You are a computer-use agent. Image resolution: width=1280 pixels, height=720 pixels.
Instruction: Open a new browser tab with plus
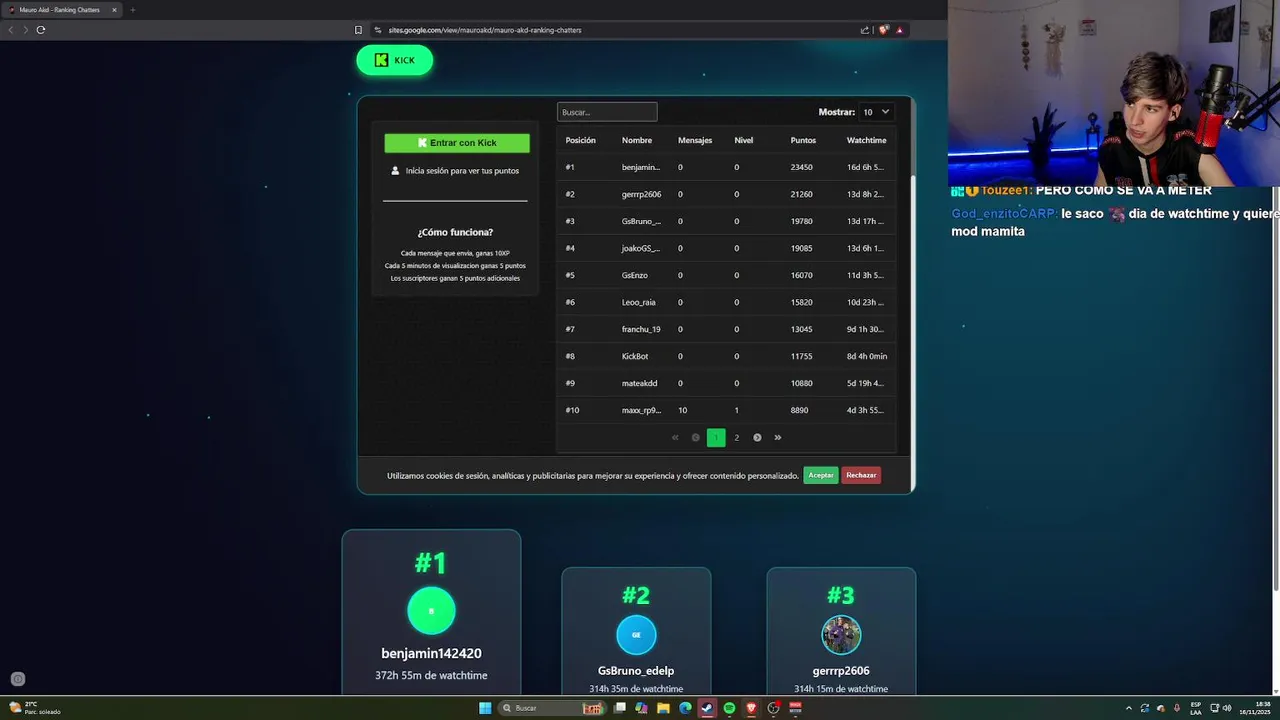(132, 10)
